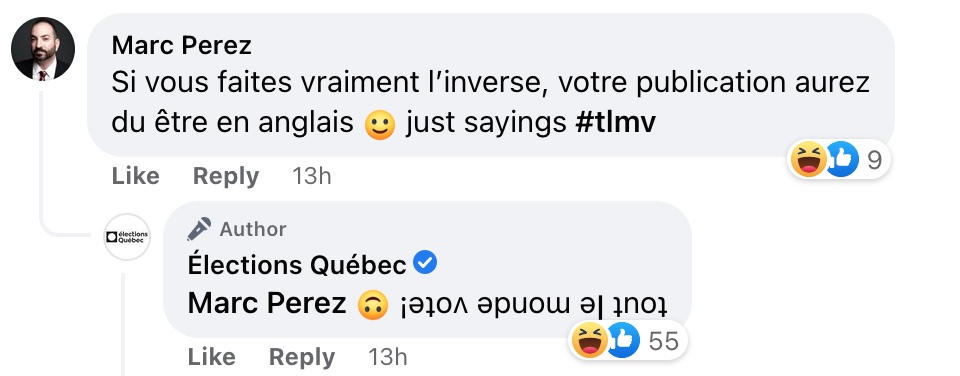Click the Haha reaction icon on Marc's comment
This screenshot has width=960, height=376.
(x=808, y=159)
